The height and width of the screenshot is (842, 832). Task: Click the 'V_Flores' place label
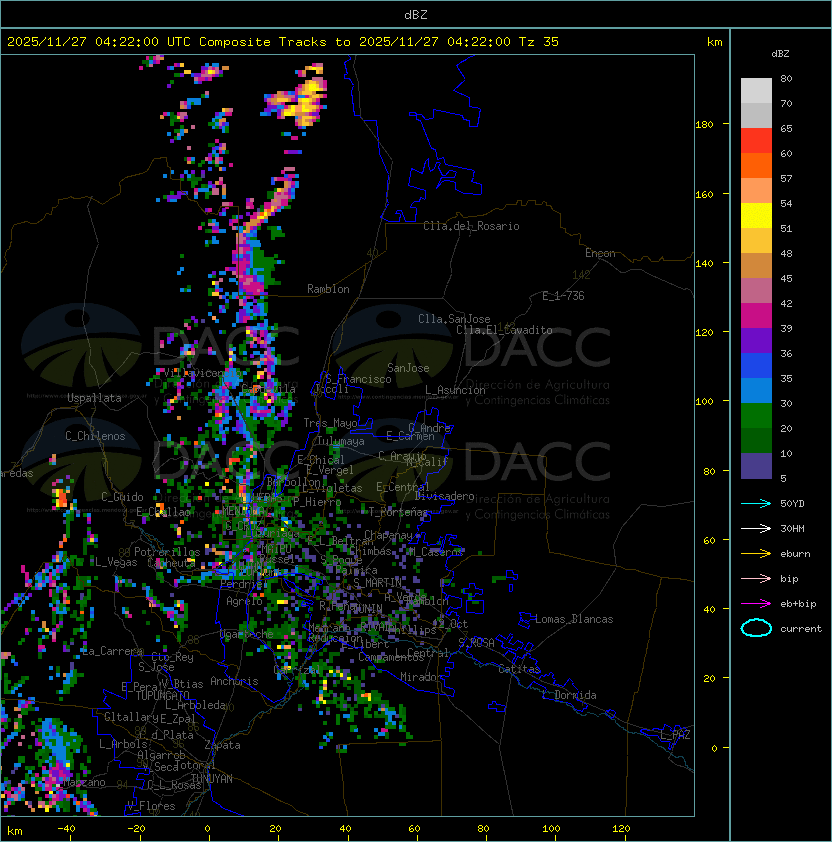[151, 806]
